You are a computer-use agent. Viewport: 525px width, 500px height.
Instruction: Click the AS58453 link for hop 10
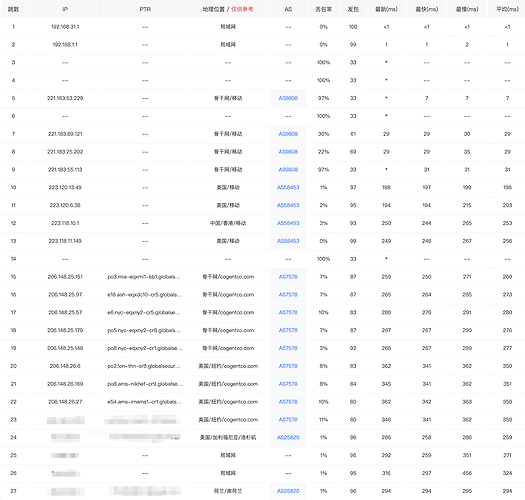coord(288,188)
